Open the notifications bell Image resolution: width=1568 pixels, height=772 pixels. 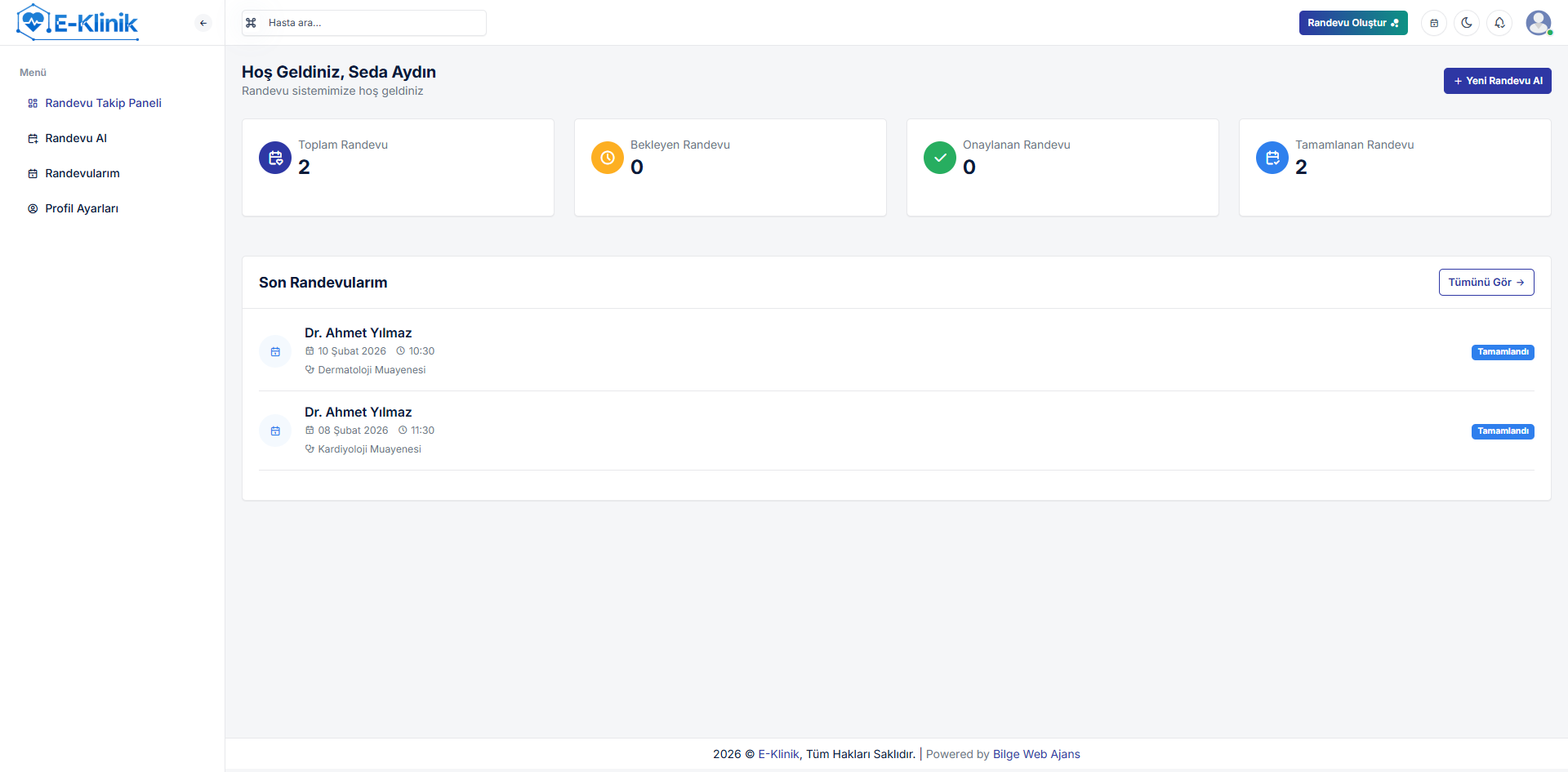[1499, 23]
